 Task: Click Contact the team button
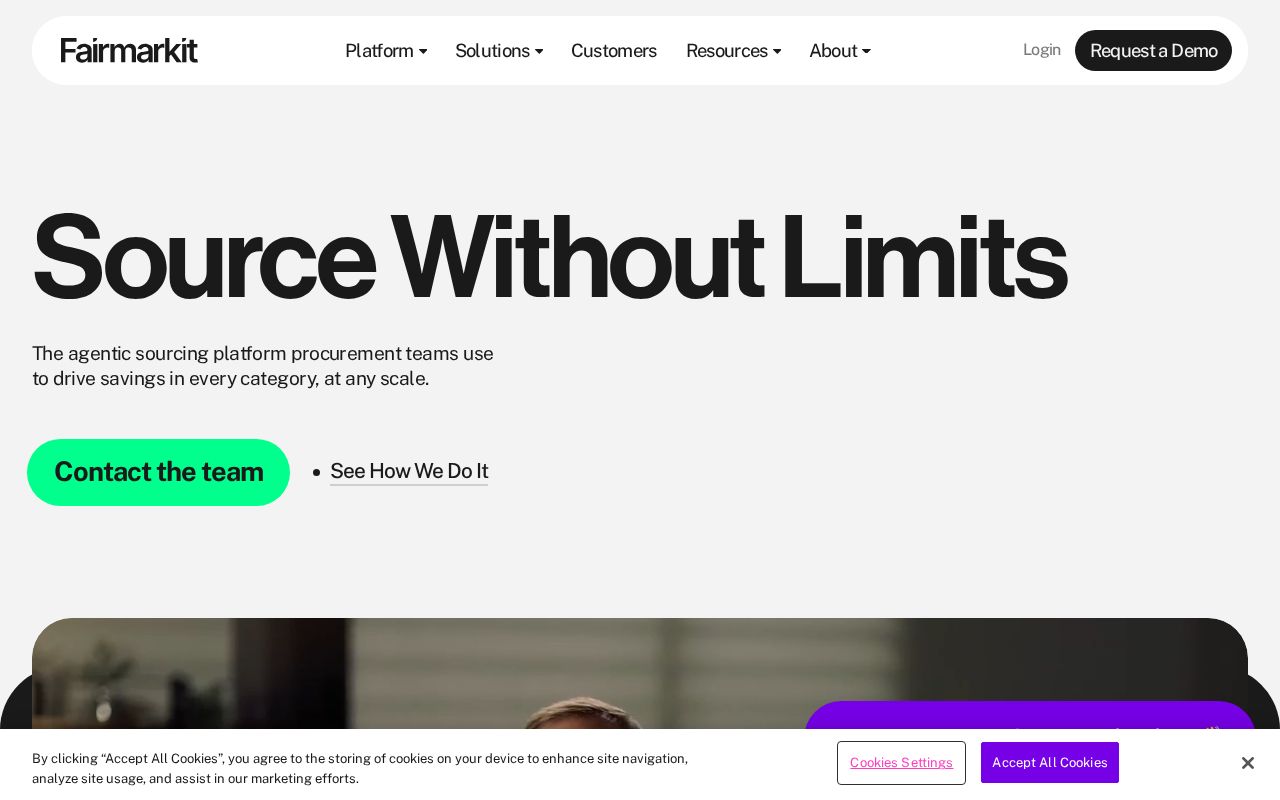point(158,472)
